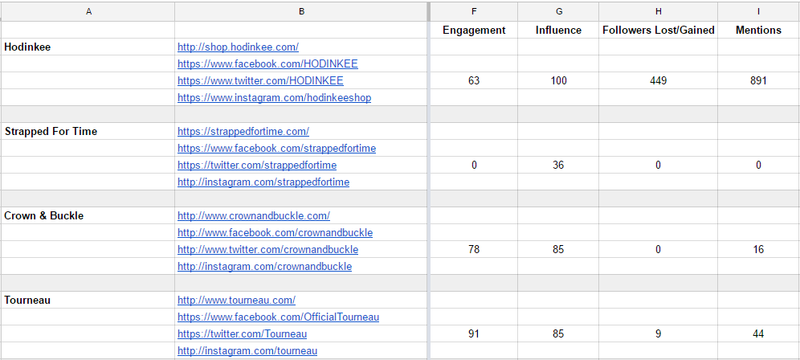Image resolution: width=800 pixels, height=360 pixels.
Task: Select column A header
Action: pyautogui.click(x=88, y=12)
